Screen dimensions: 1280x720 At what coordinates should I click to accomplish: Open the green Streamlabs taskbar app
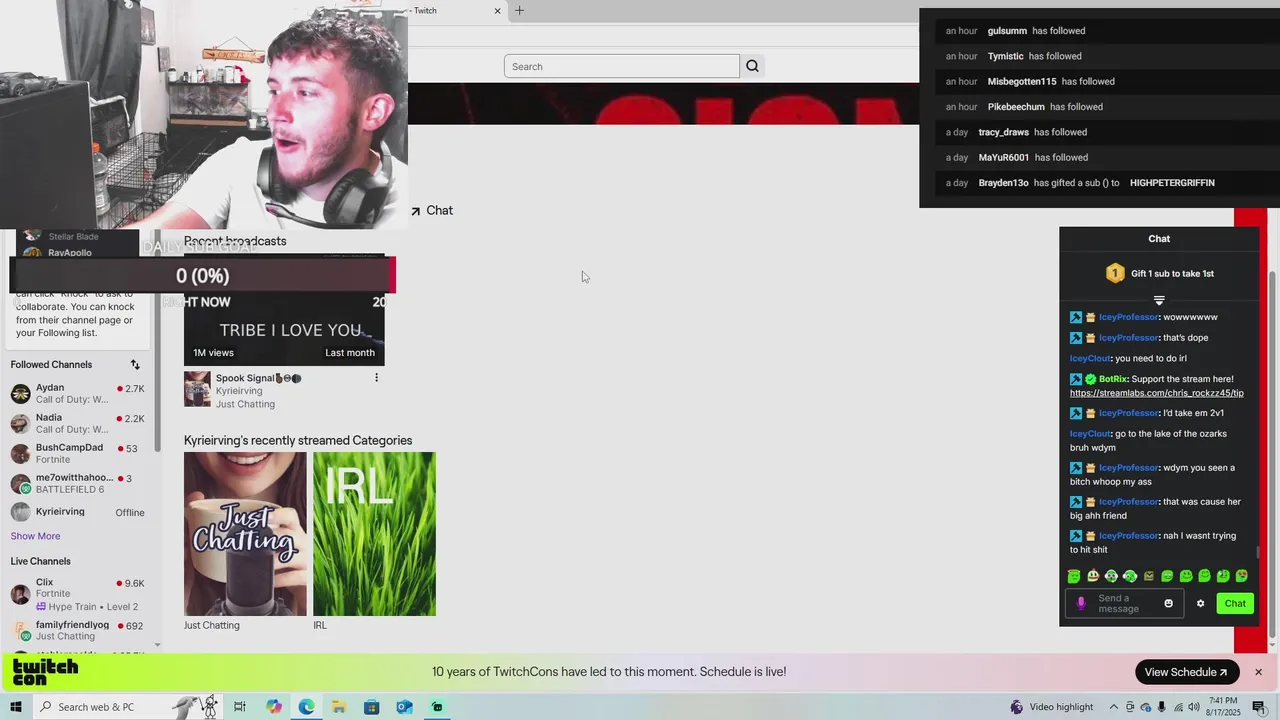pos(437,707)
